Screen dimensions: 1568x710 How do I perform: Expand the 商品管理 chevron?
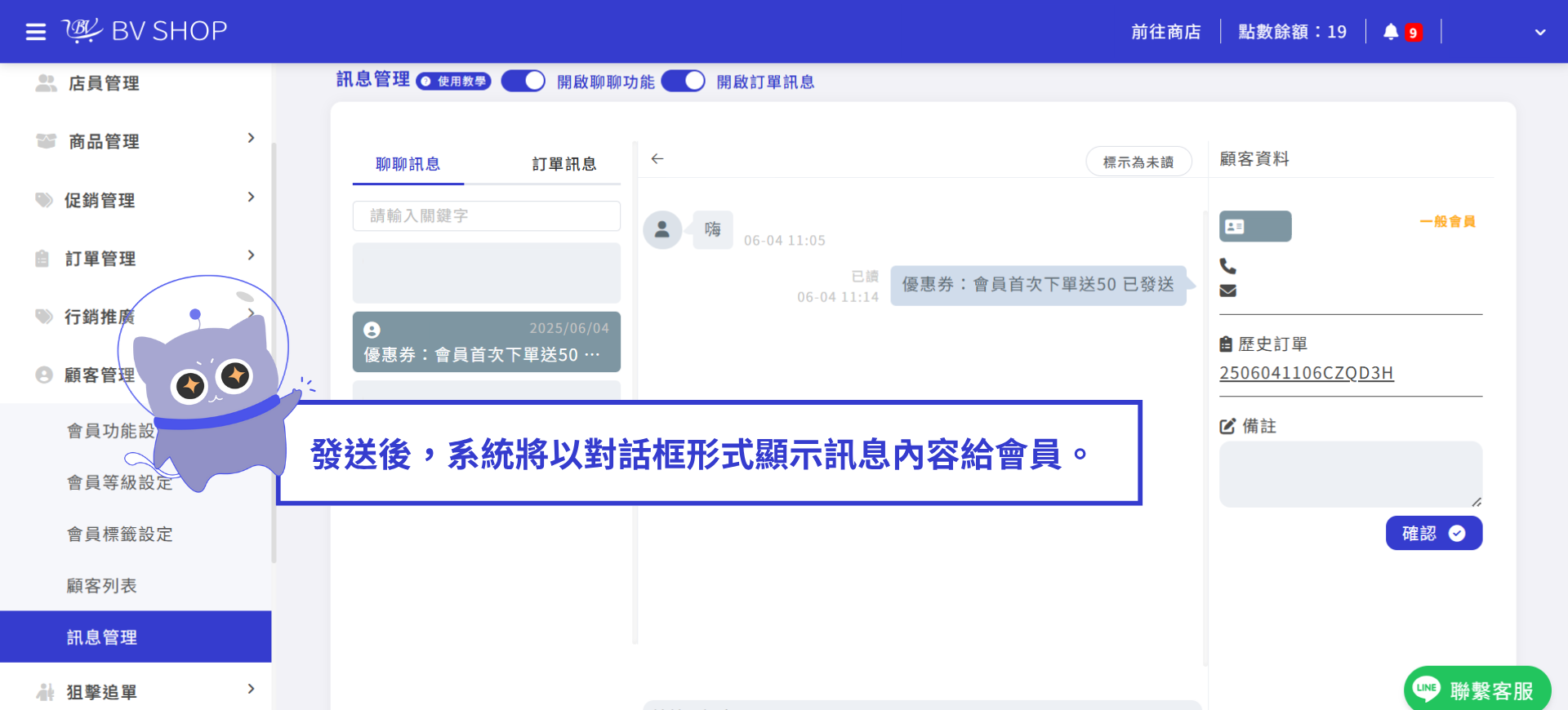pos(251,138)
